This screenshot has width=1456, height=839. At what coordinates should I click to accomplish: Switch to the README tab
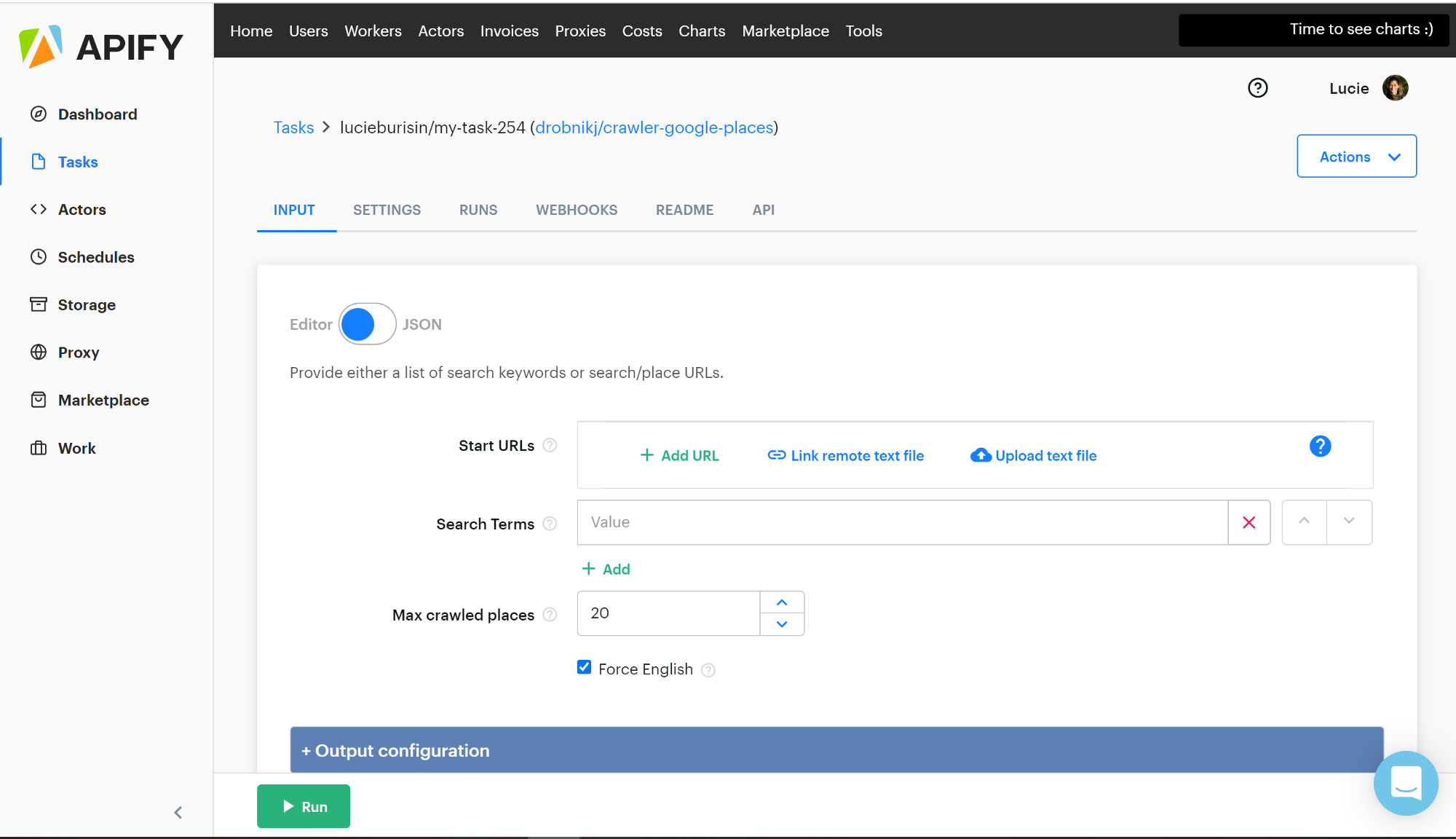[684, 210]
